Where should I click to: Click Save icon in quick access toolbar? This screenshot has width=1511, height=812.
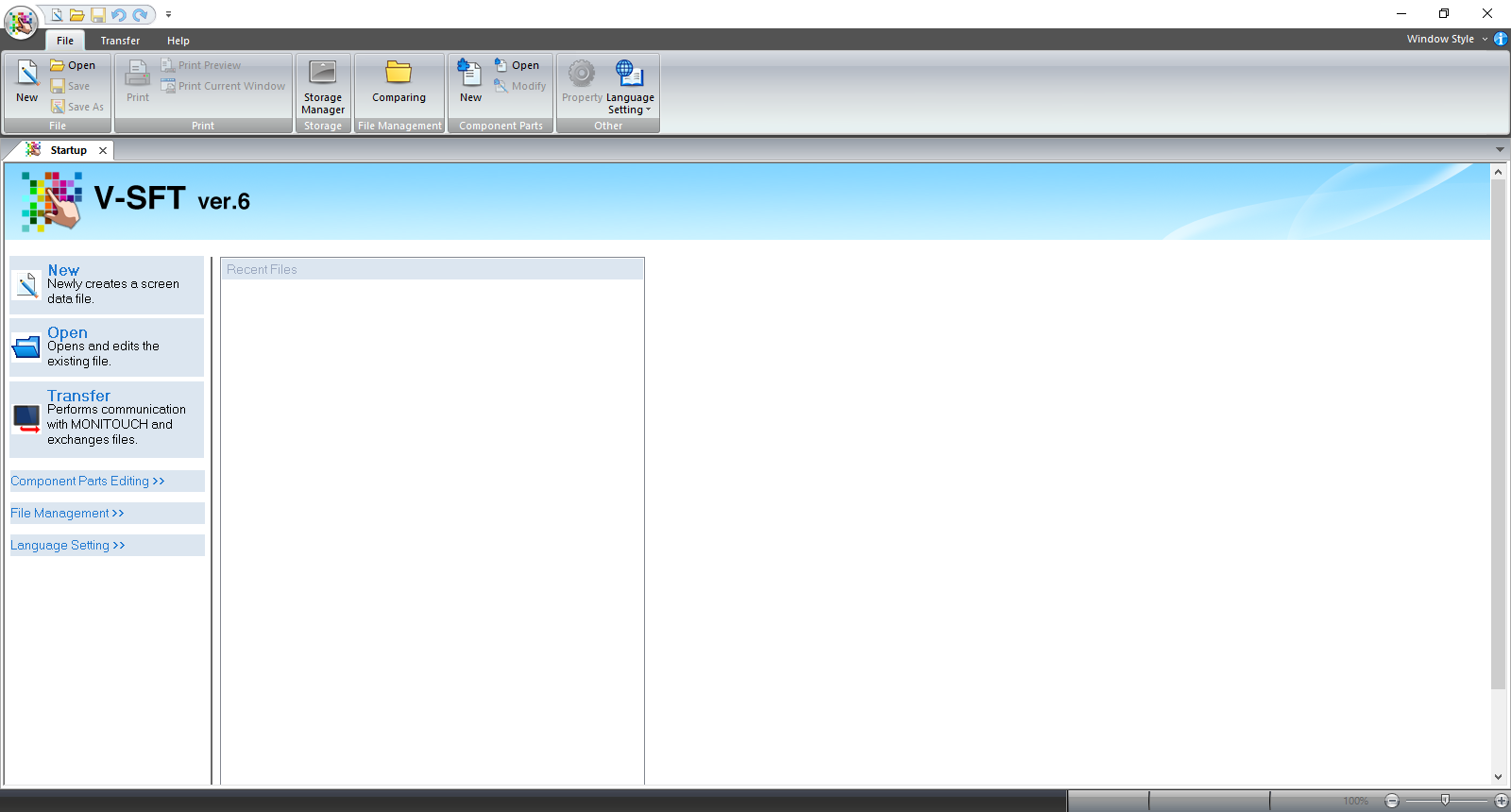tap(98, 15)
